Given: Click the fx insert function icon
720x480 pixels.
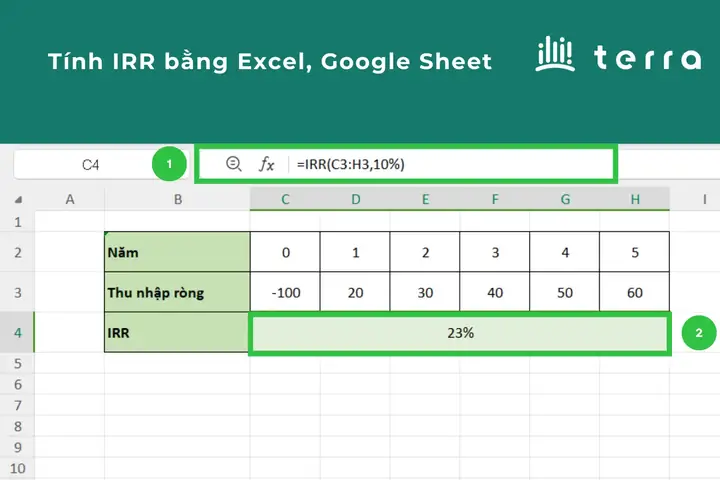Looking at the screenshot, I should pyautogui.click(x=267, y=164).
